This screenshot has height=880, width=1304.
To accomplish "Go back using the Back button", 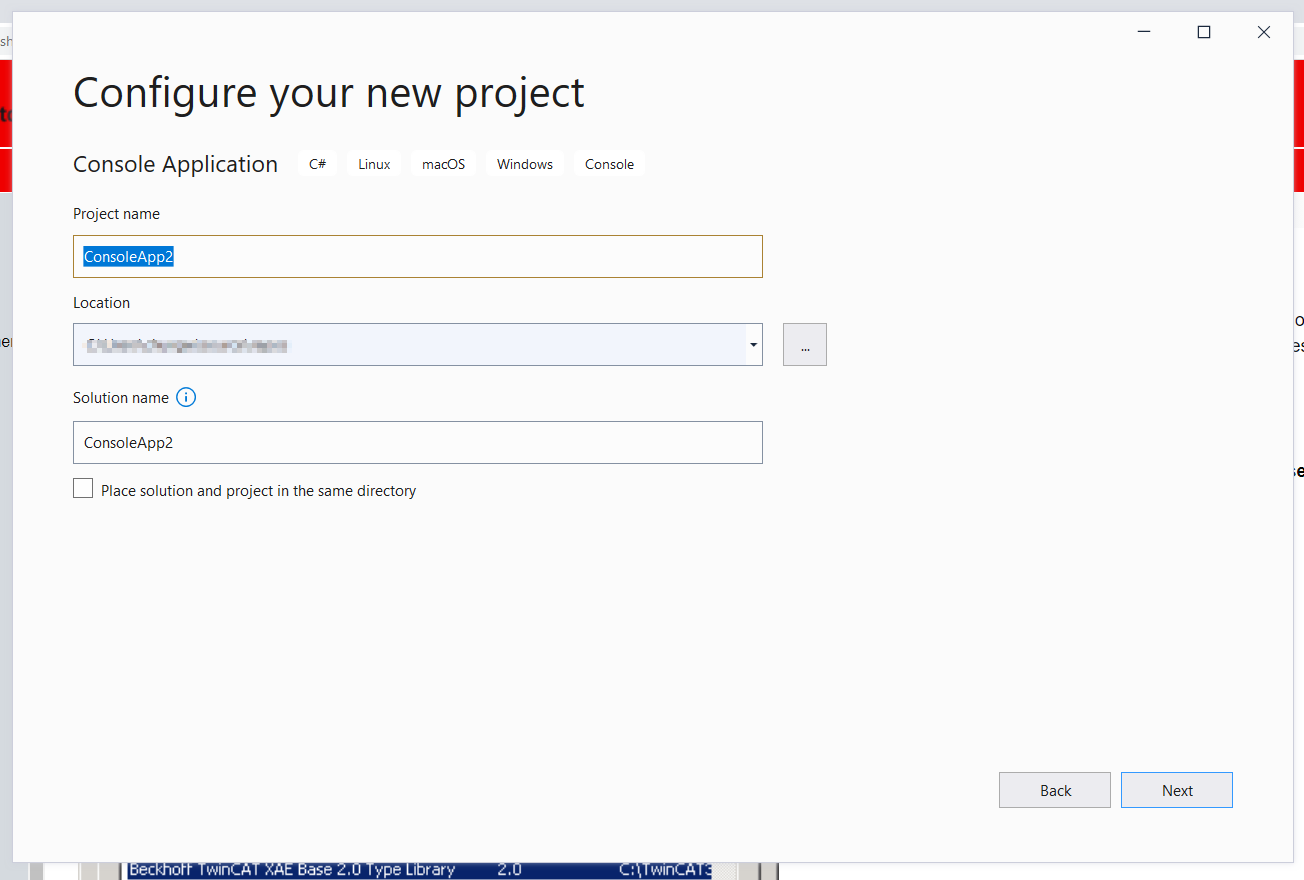I will pyautogui.click(x=1054, y=790).
